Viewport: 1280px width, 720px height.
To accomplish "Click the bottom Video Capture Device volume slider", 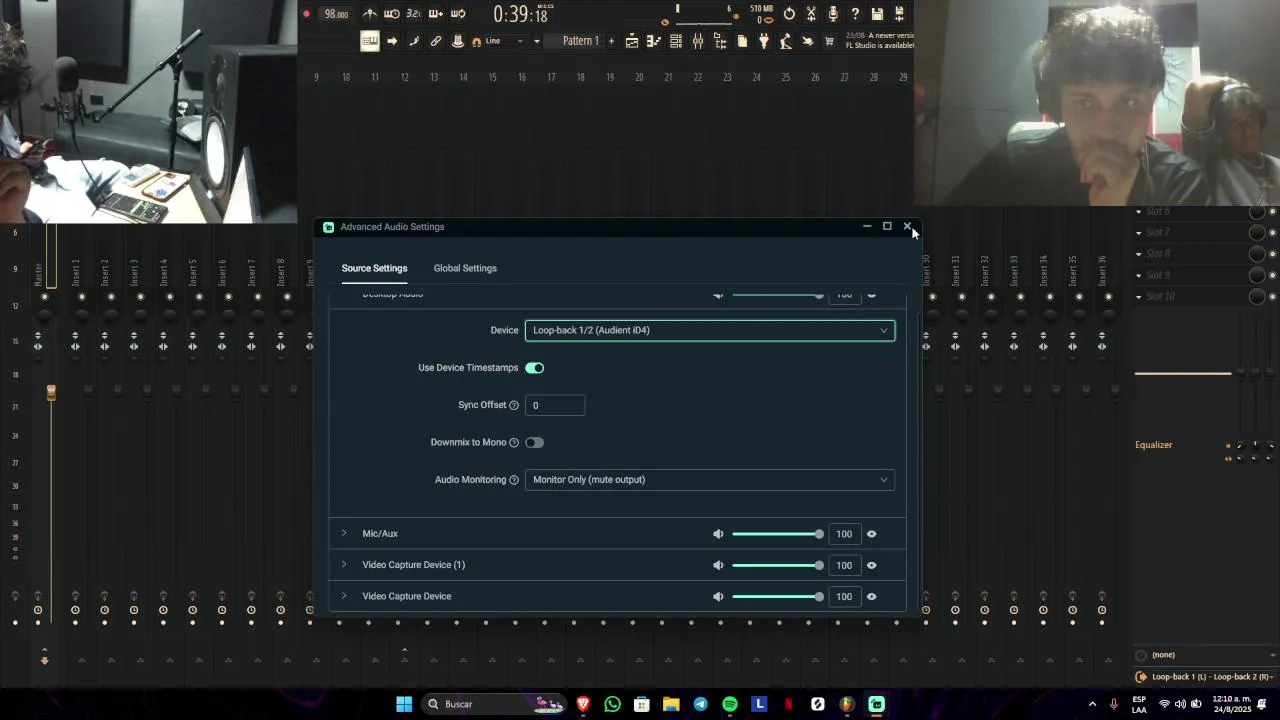I will [x=778, y=596].
